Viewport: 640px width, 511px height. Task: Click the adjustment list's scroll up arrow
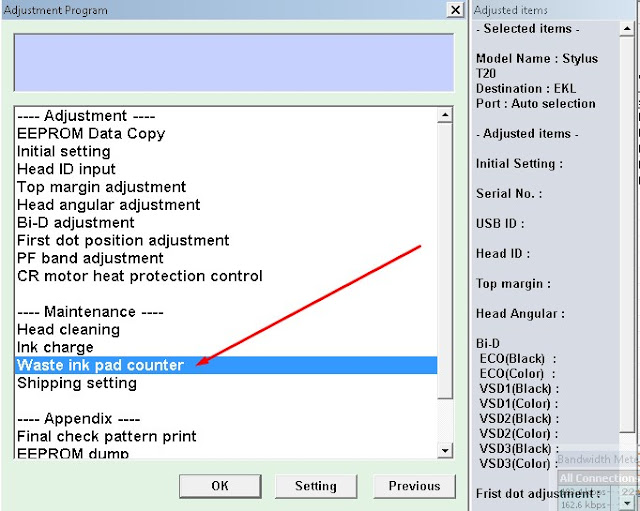click(445, 115)
